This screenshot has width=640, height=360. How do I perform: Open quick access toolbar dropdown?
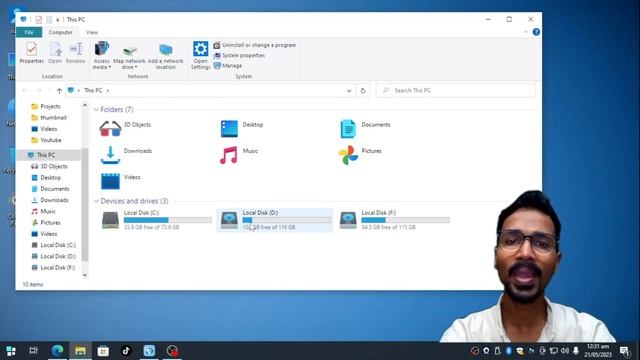point(58,20)
